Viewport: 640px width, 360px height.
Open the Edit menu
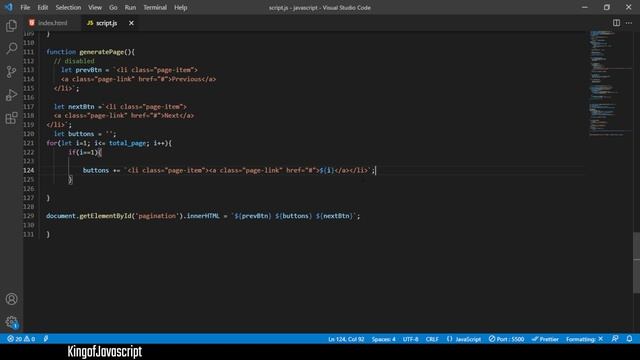[x=42, y=7]
